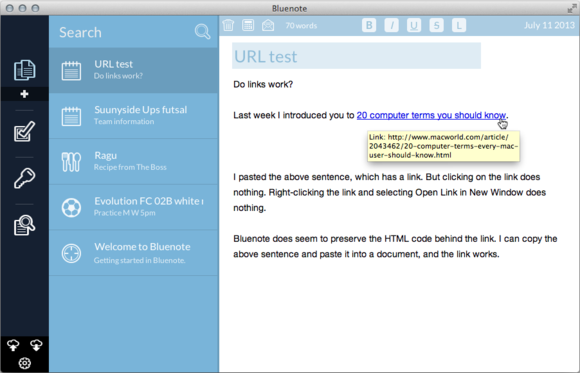Click the 'Recipe from The Boss' subtitle
The height and width of the screenshot is (373, 580).
tap(130, 167)
